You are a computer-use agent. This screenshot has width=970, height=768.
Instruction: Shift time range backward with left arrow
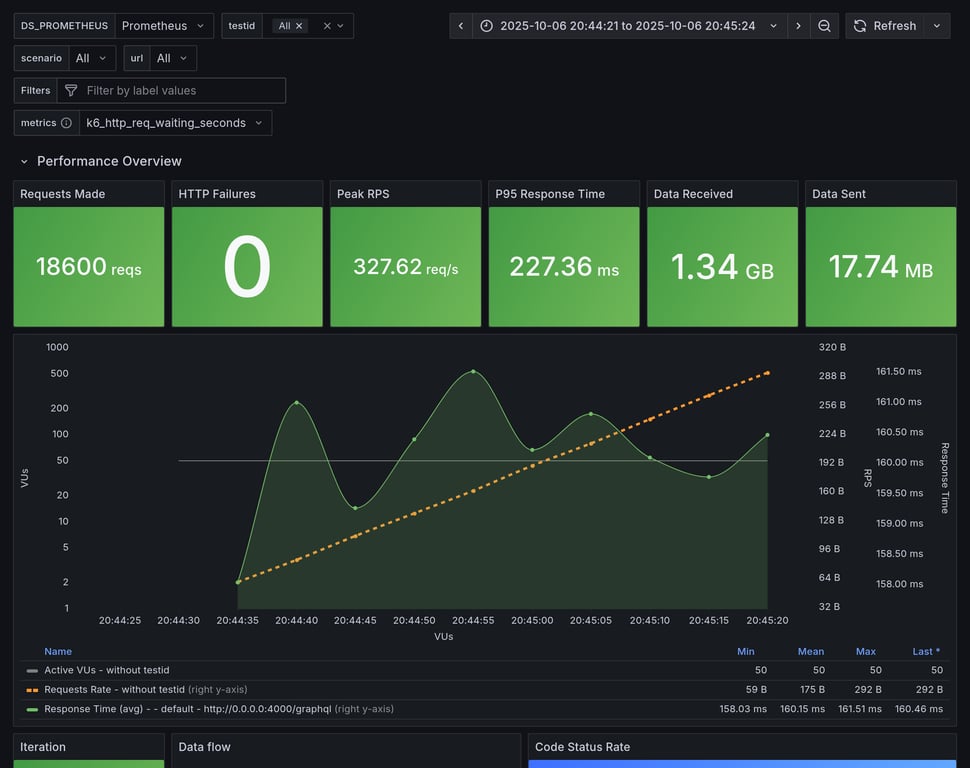[x=461, y=26]
